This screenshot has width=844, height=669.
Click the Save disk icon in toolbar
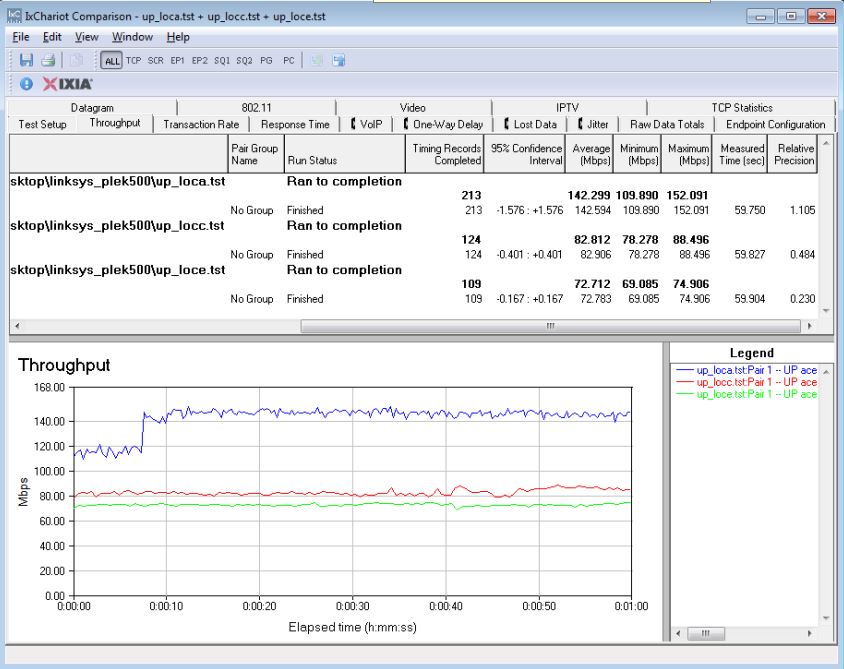click(x=26, y=60)
